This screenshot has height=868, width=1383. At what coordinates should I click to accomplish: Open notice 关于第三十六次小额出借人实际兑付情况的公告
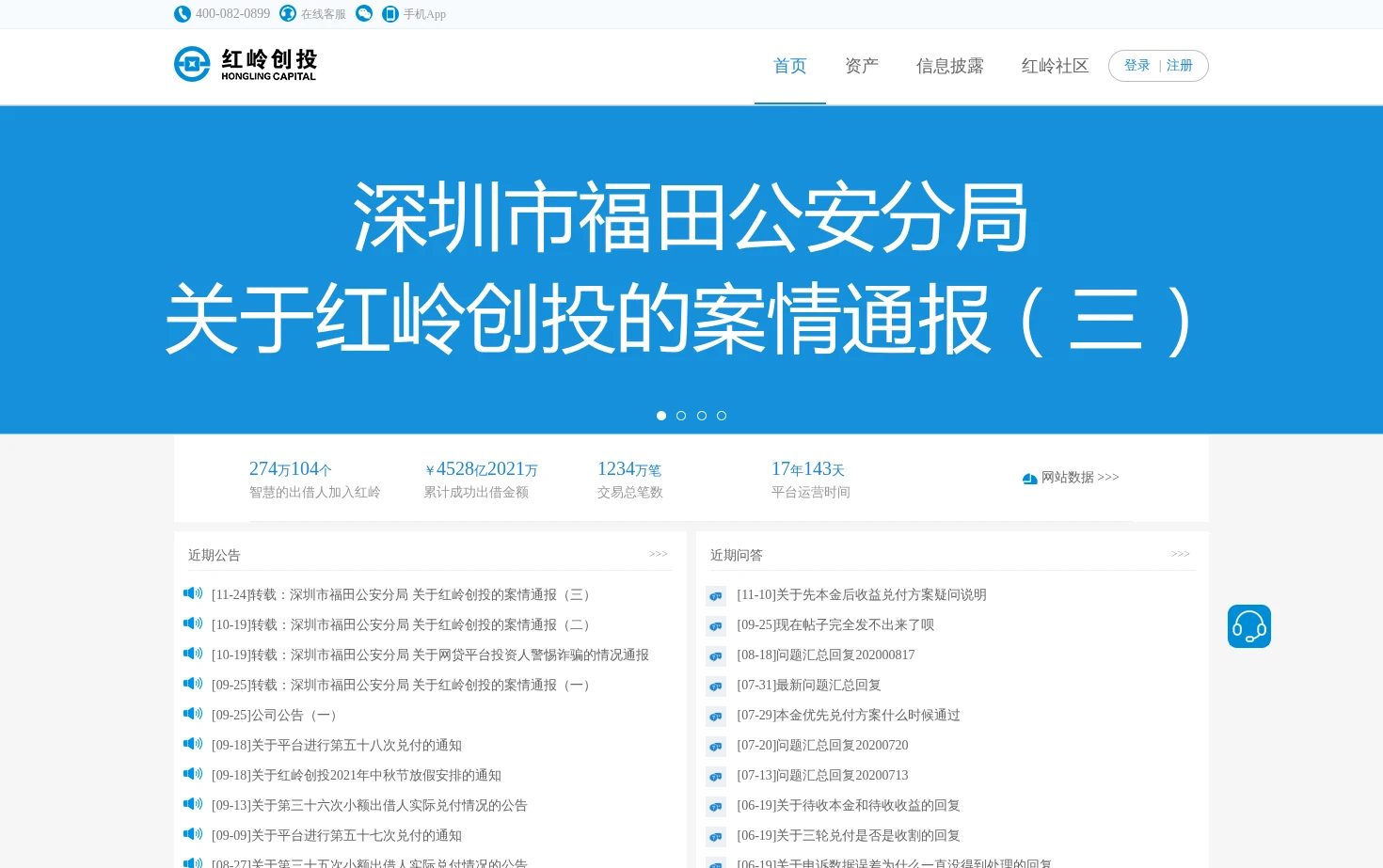[370, 805]
